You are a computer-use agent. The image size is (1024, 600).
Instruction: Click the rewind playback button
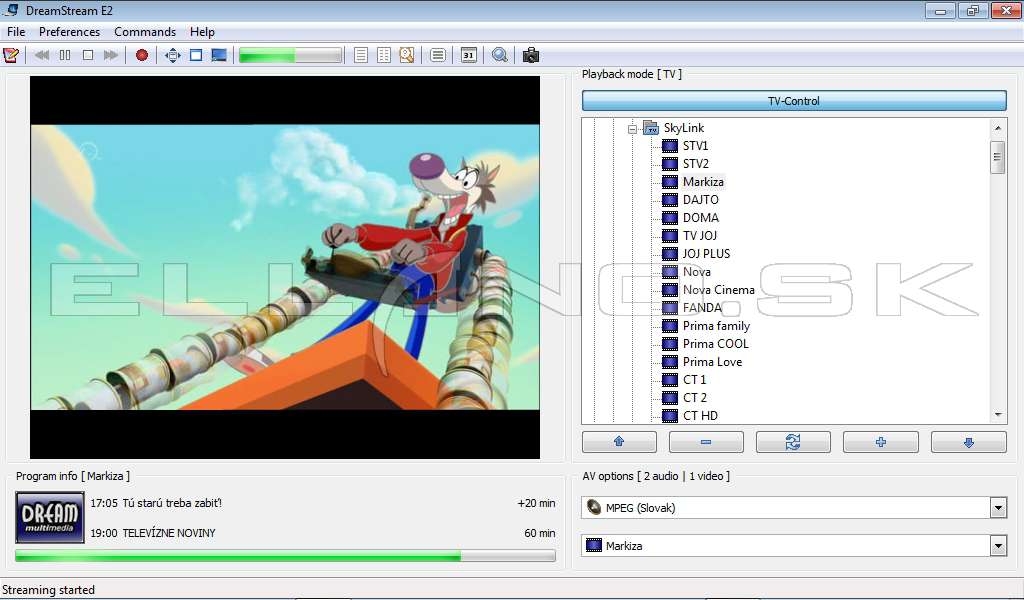[x=42, y=55]
